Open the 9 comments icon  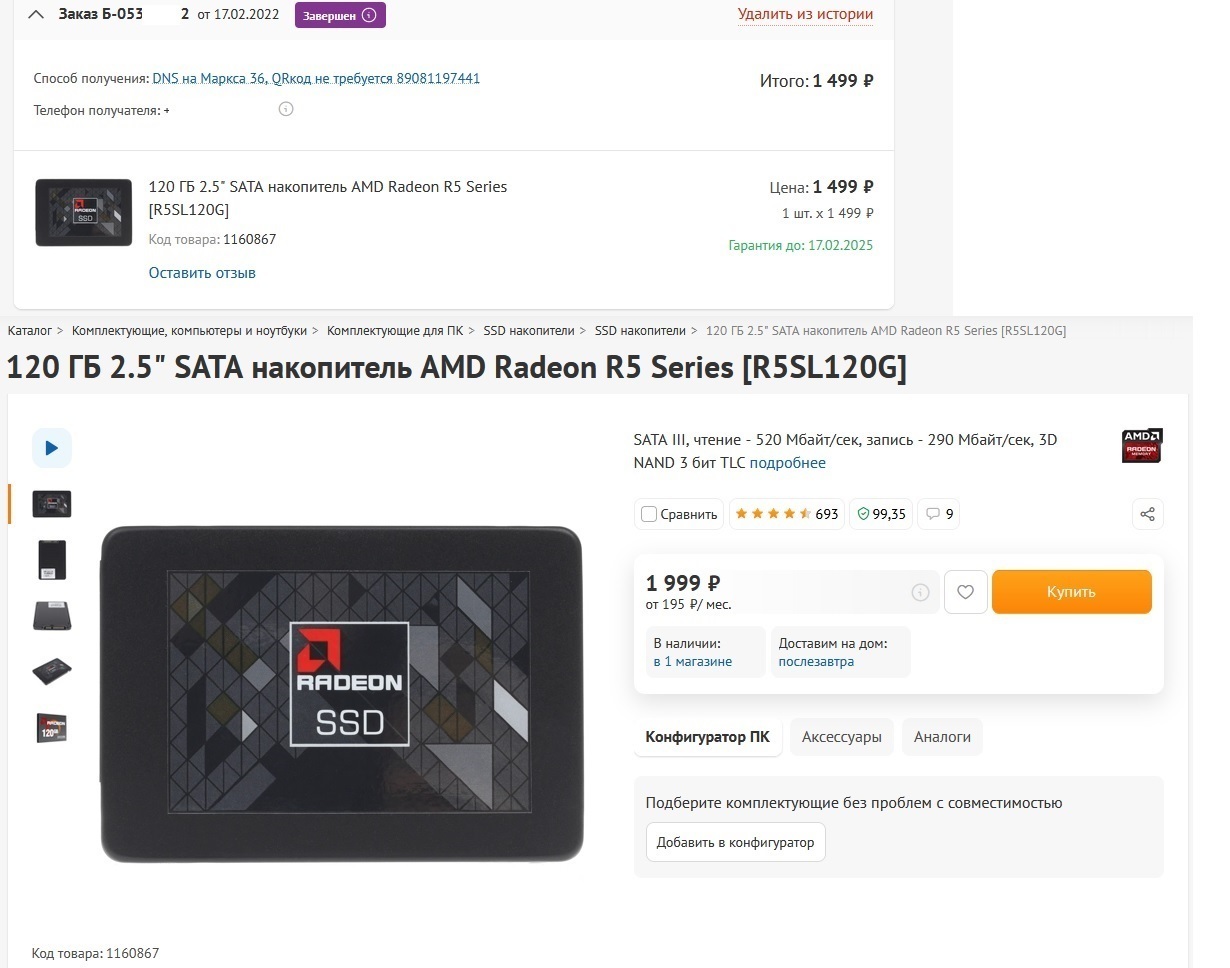pos(939,514)
